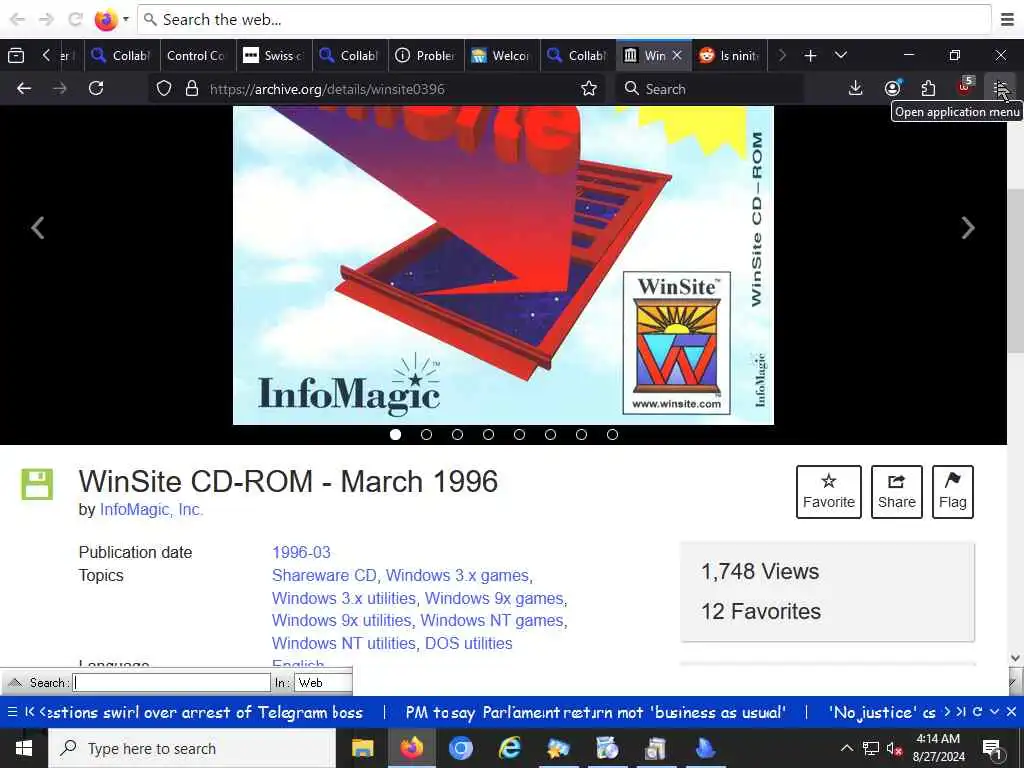Select the third carousel dot
The width and height of the screenshot is (1024, 768).
pos(457,434)
